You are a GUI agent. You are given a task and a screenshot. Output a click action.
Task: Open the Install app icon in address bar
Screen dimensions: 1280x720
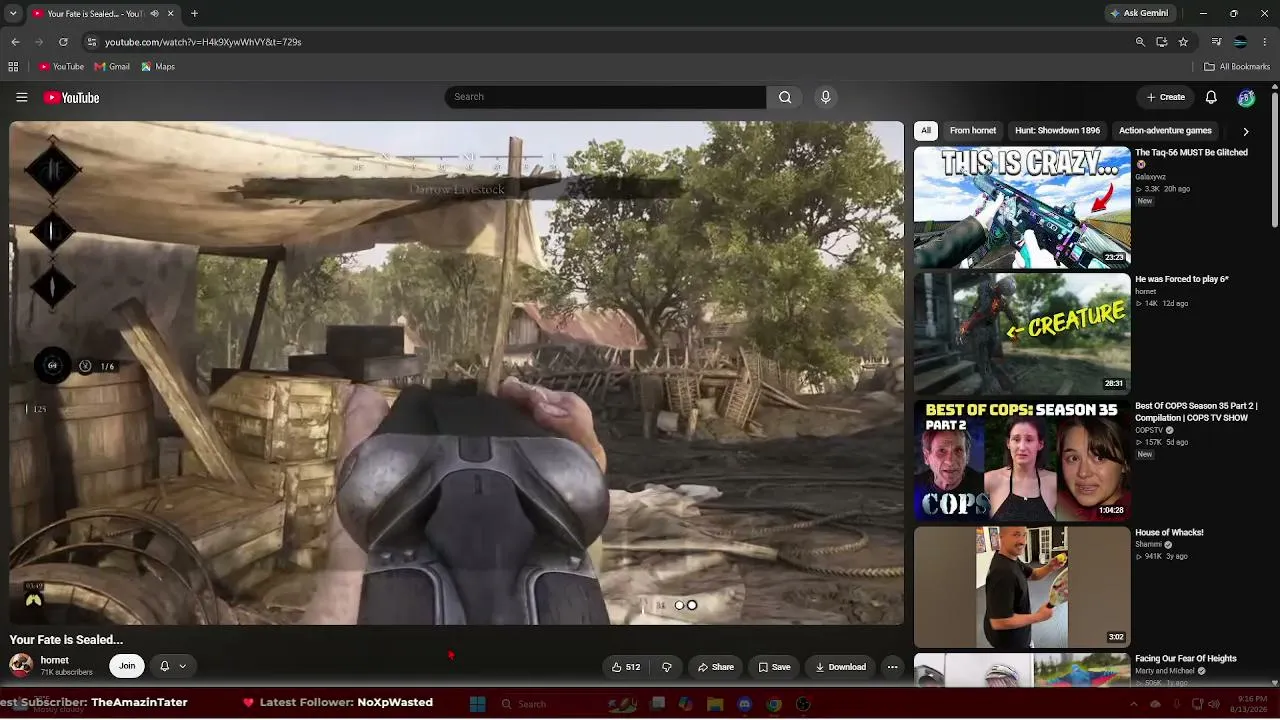tap(1161, 42)
